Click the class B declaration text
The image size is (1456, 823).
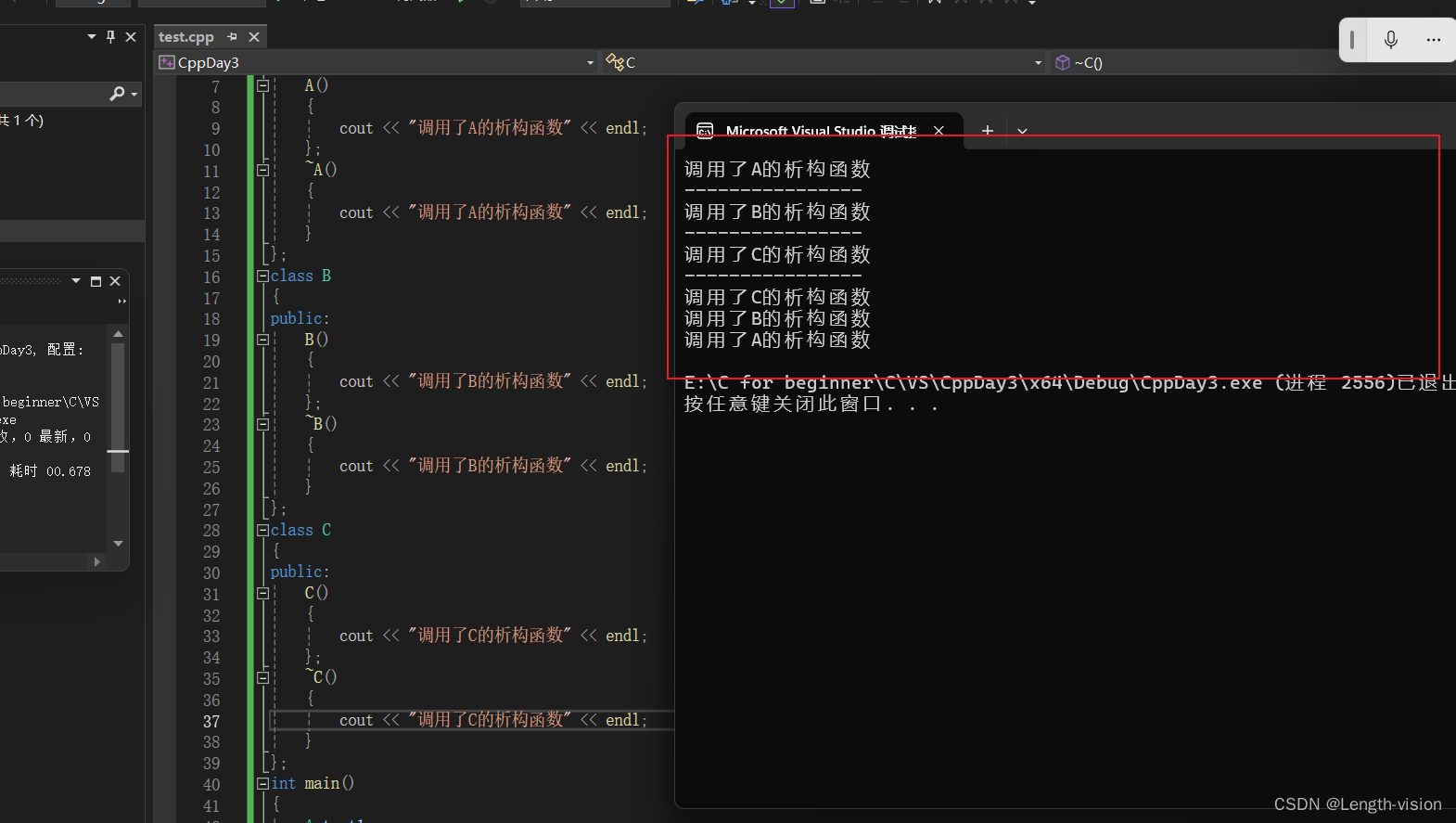300,276
